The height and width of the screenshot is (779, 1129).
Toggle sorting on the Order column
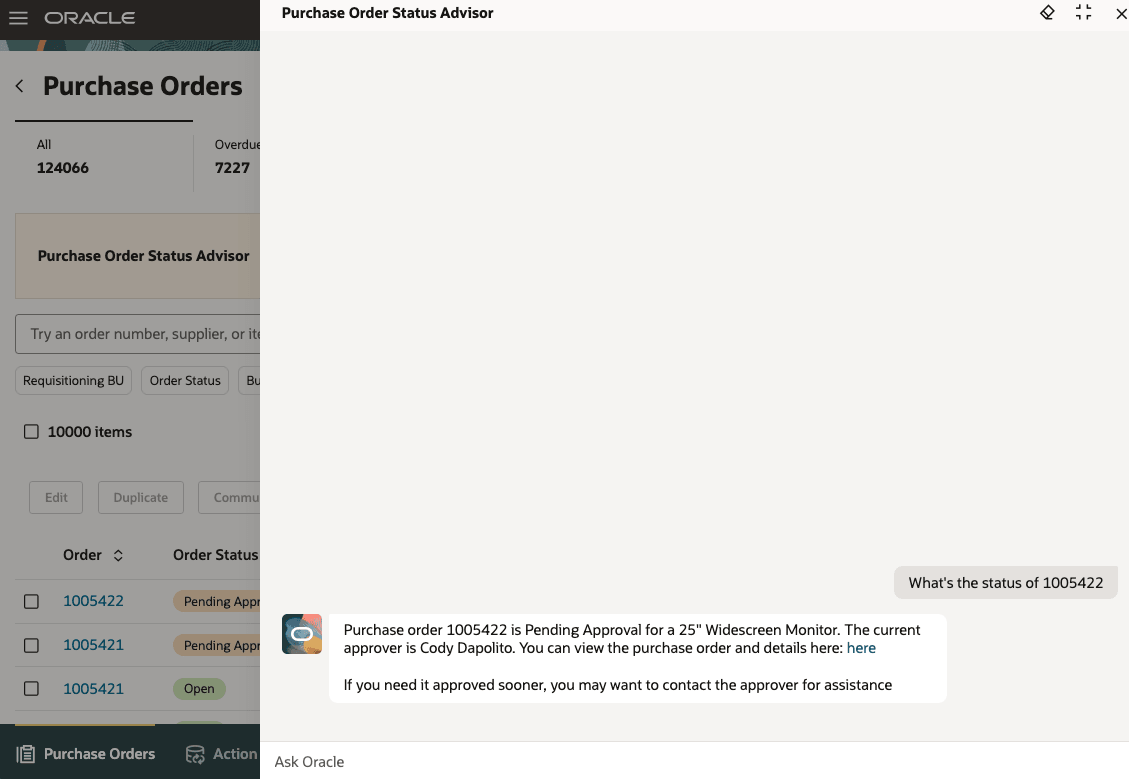click(x=117, y=555)
